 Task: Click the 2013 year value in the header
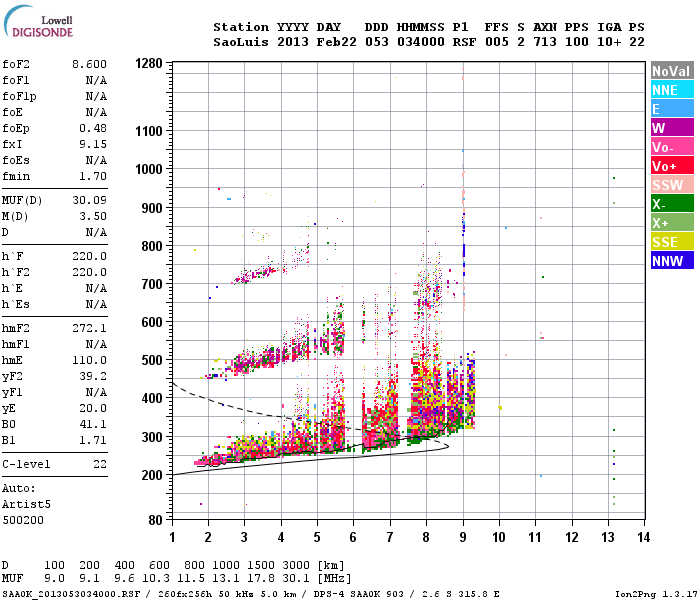coord(293,42)
